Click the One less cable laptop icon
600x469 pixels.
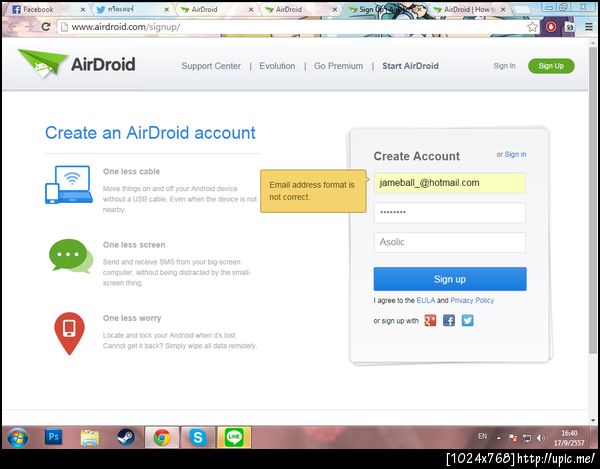click(x=69, y=184)
